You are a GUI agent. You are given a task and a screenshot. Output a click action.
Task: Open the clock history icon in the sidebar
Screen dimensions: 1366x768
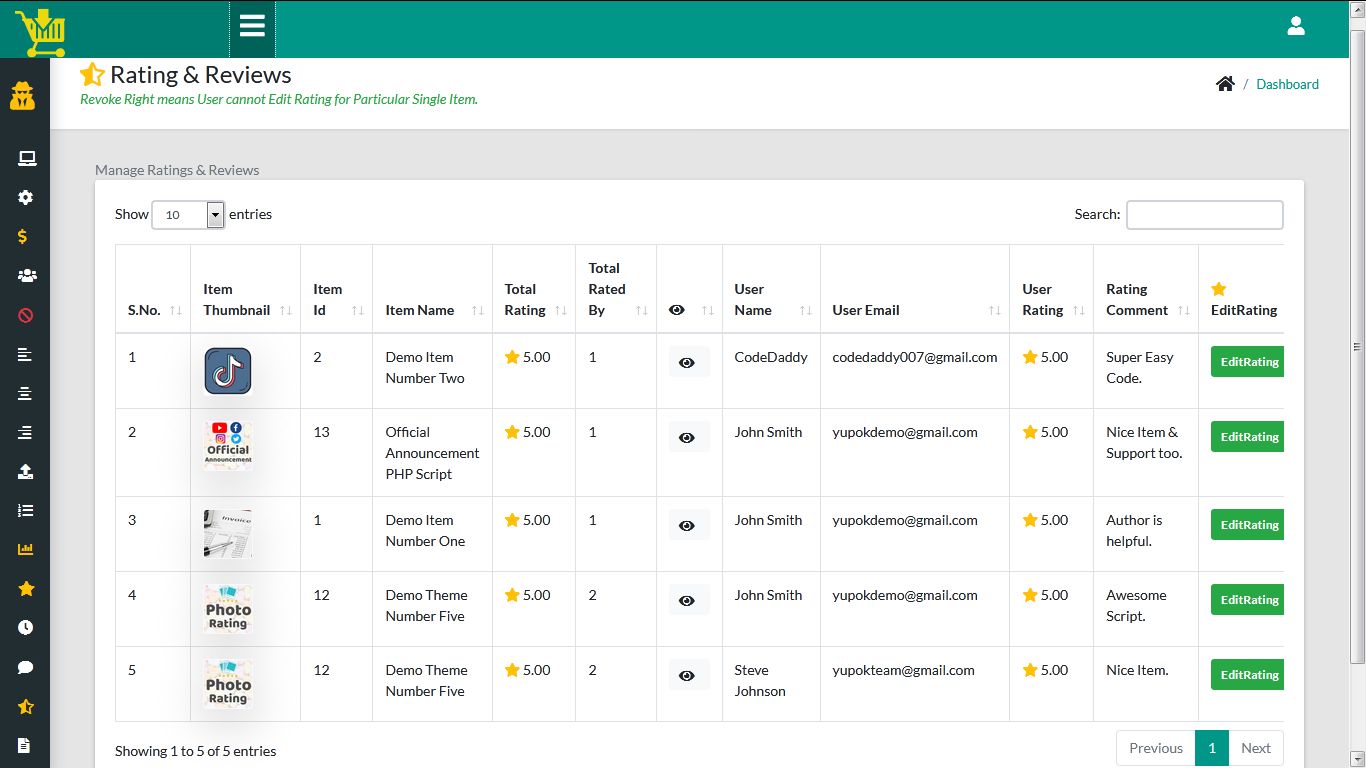click(27, 627)
